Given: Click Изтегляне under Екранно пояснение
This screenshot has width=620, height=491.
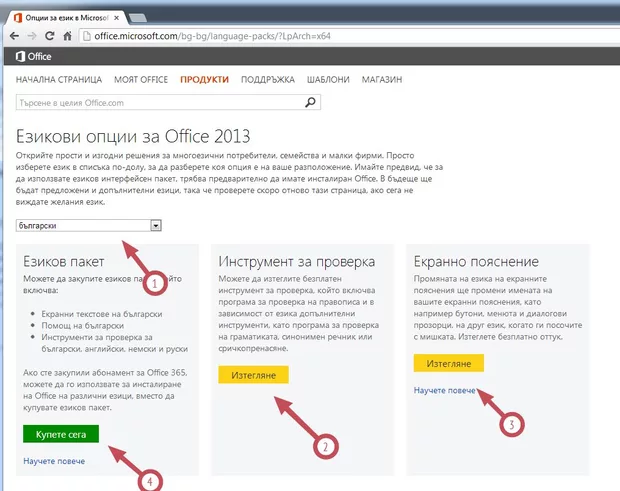Looking at the screenshot, I should (x=449, y=362).
